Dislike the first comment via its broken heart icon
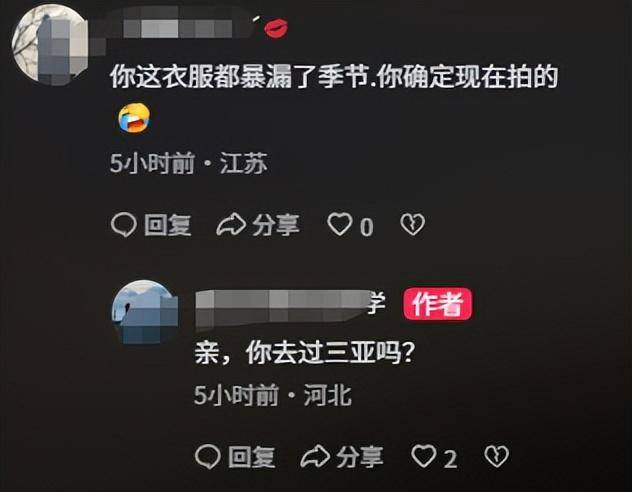The height and width of the screenshot is (492, 632). click(x=412, y=224)
